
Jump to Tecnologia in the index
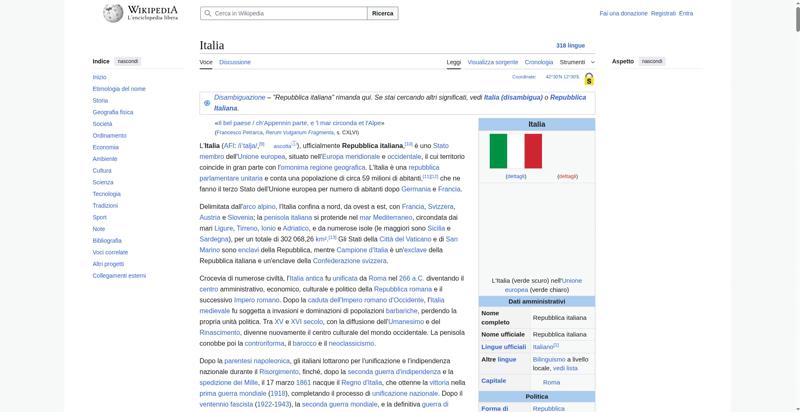pos(107,194)
